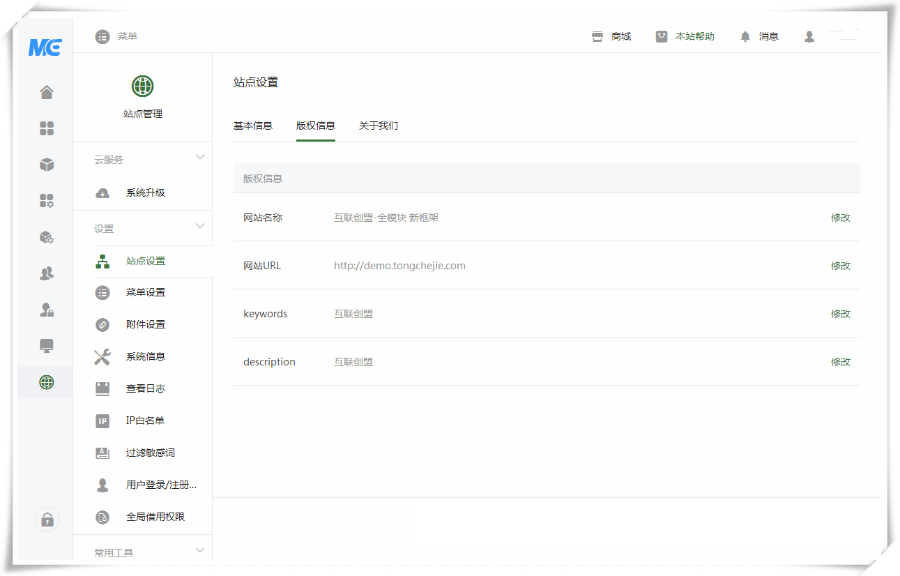This screenshot has height=576, width=900.
Task: Switch to the 基本信息 tab
Action: [x=252, y=126]
